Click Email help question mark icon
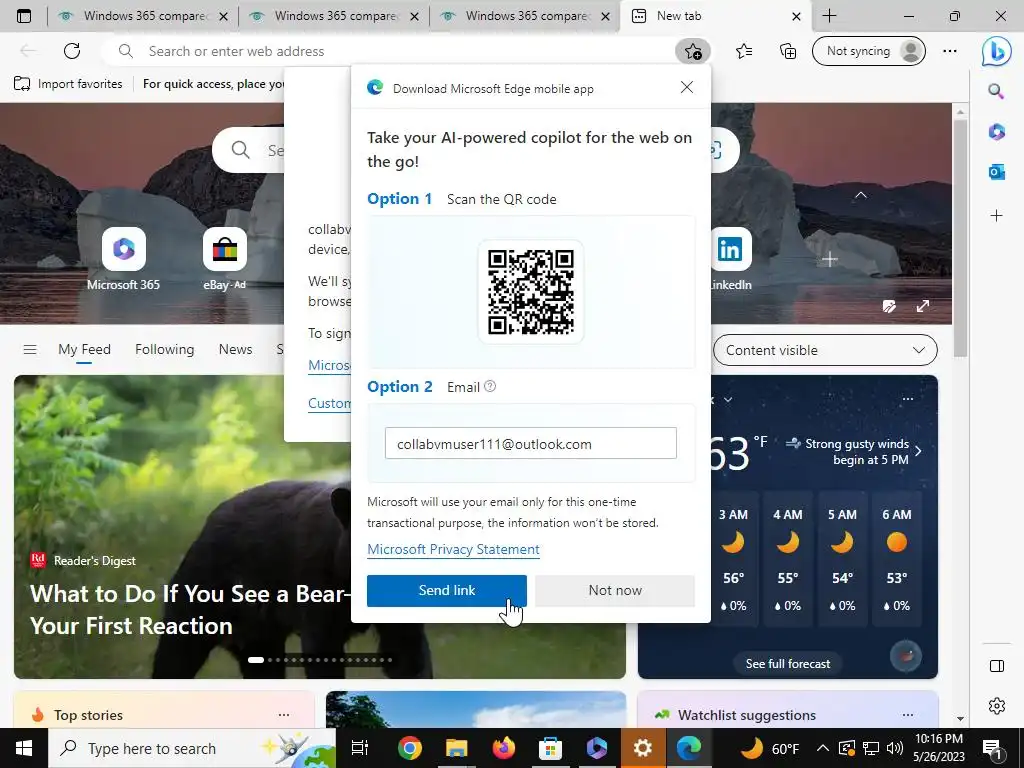This screenshot has height=768, width=1024. [490, 387]
